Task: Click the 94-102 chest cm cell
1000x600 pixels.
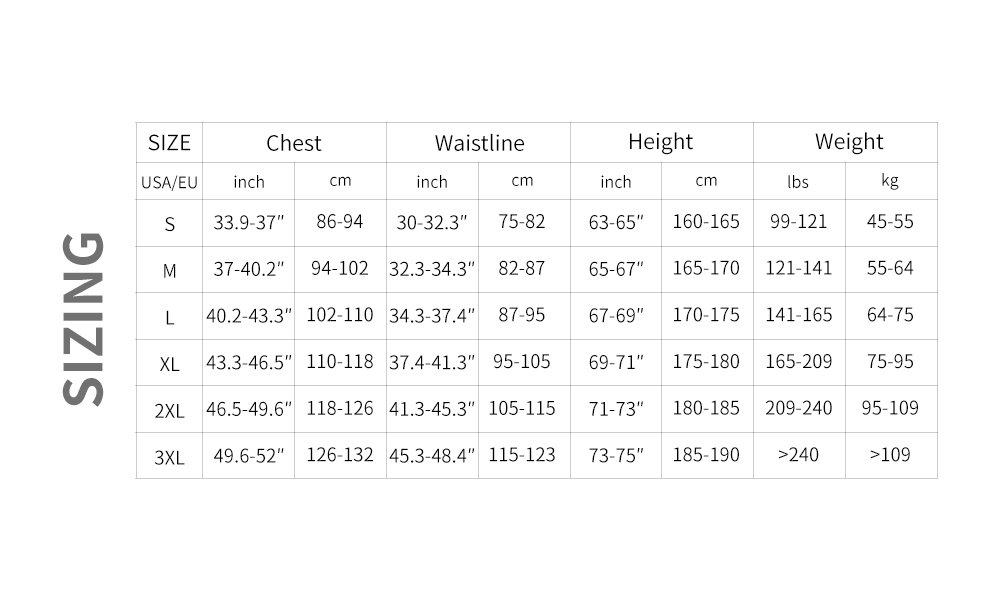Action: (340, 268)
